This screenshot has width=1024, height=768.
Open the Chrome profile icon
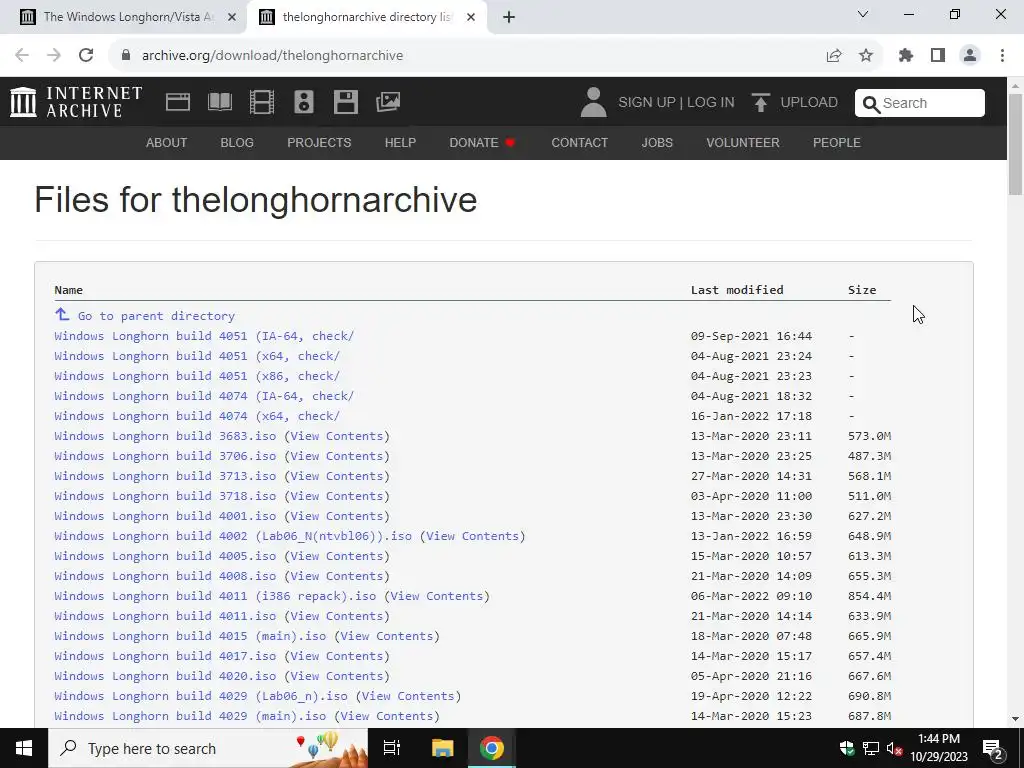[x=970, y=56]
